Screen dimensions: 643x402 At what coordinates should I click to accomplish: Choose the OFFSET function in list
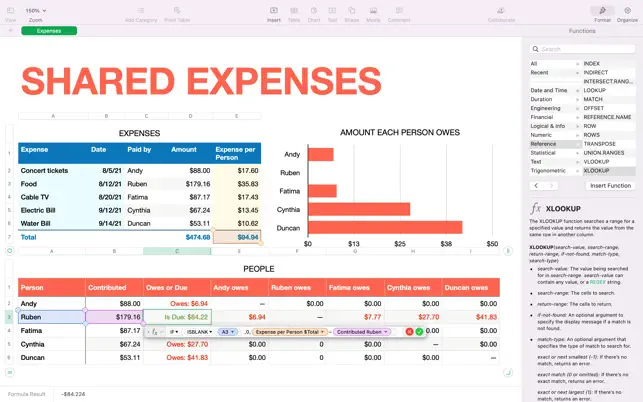[x=609, y=108]
